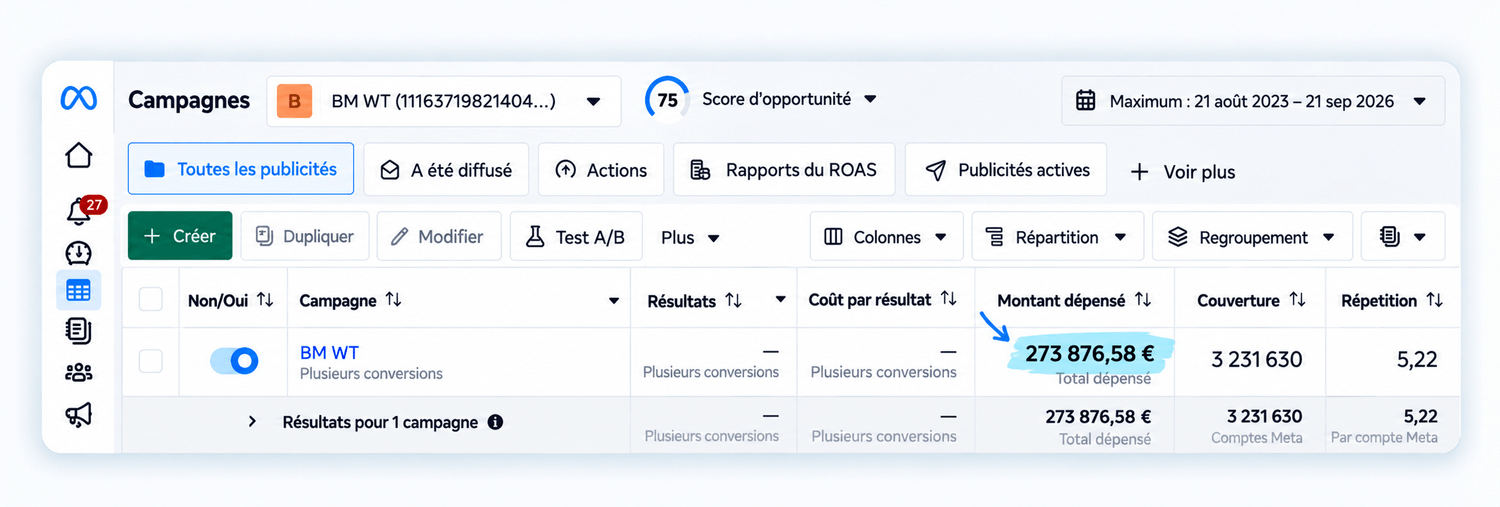The width and height of the screenshot is (1500, 507).
Task: Open the audiences people icon in sidebar
Action: [x=78, y=373]
